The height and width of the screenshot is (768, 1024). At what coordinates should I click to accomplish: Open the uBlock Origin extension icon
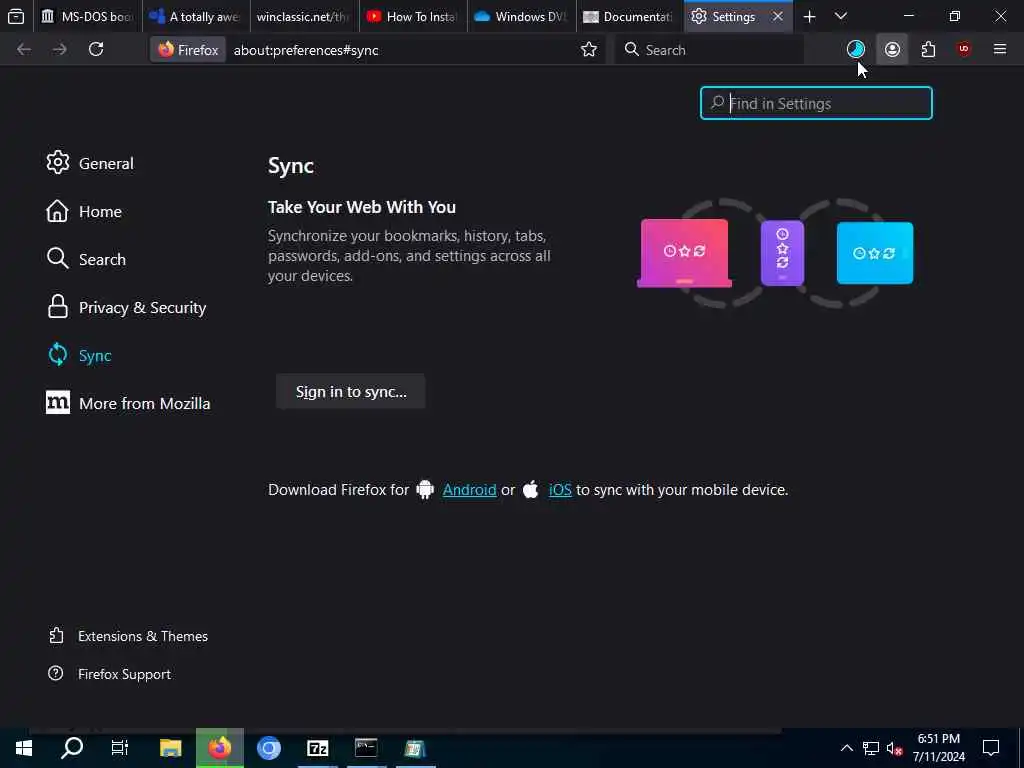pos(964,49)
